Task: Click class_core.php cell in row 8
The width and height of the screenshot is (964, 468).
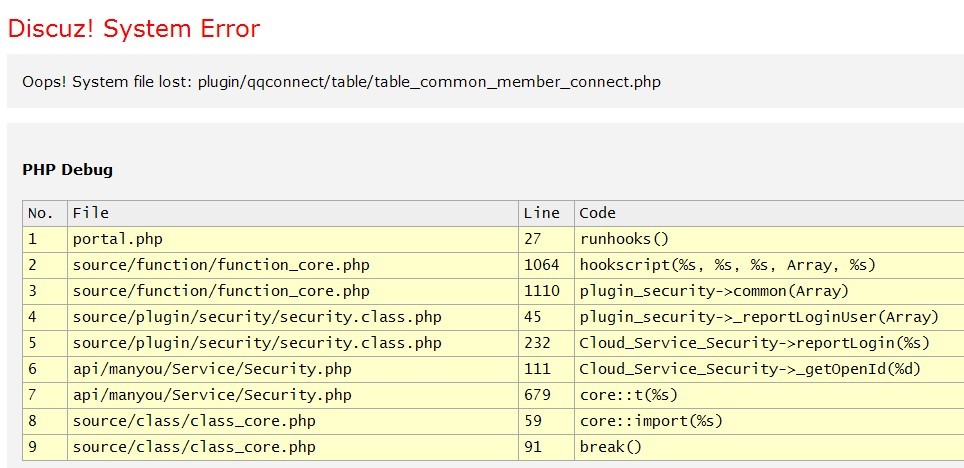Action: (293, 421)
